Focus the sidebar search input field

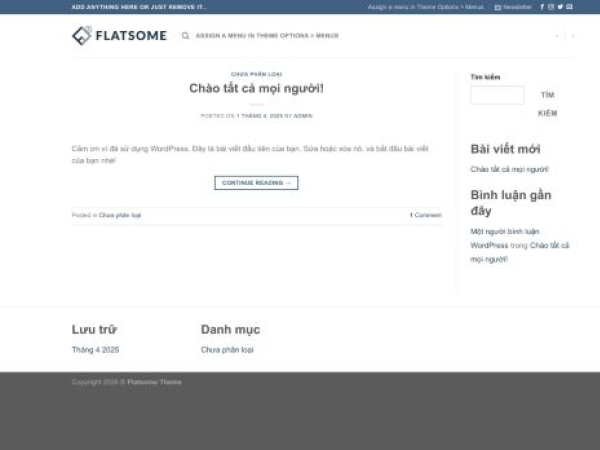coord(497,95)
